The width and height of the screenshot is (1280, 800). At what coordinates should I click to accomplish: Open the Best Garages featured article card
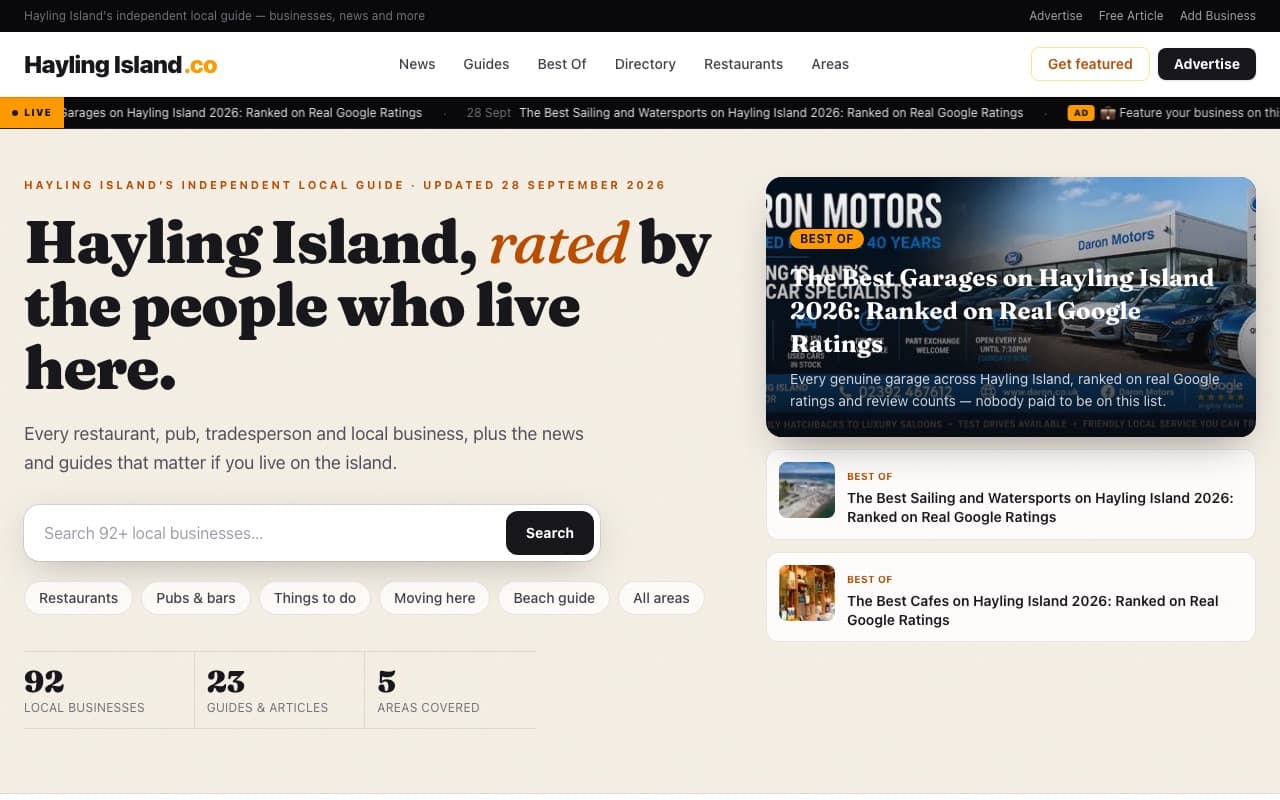tap(1011, 307)
